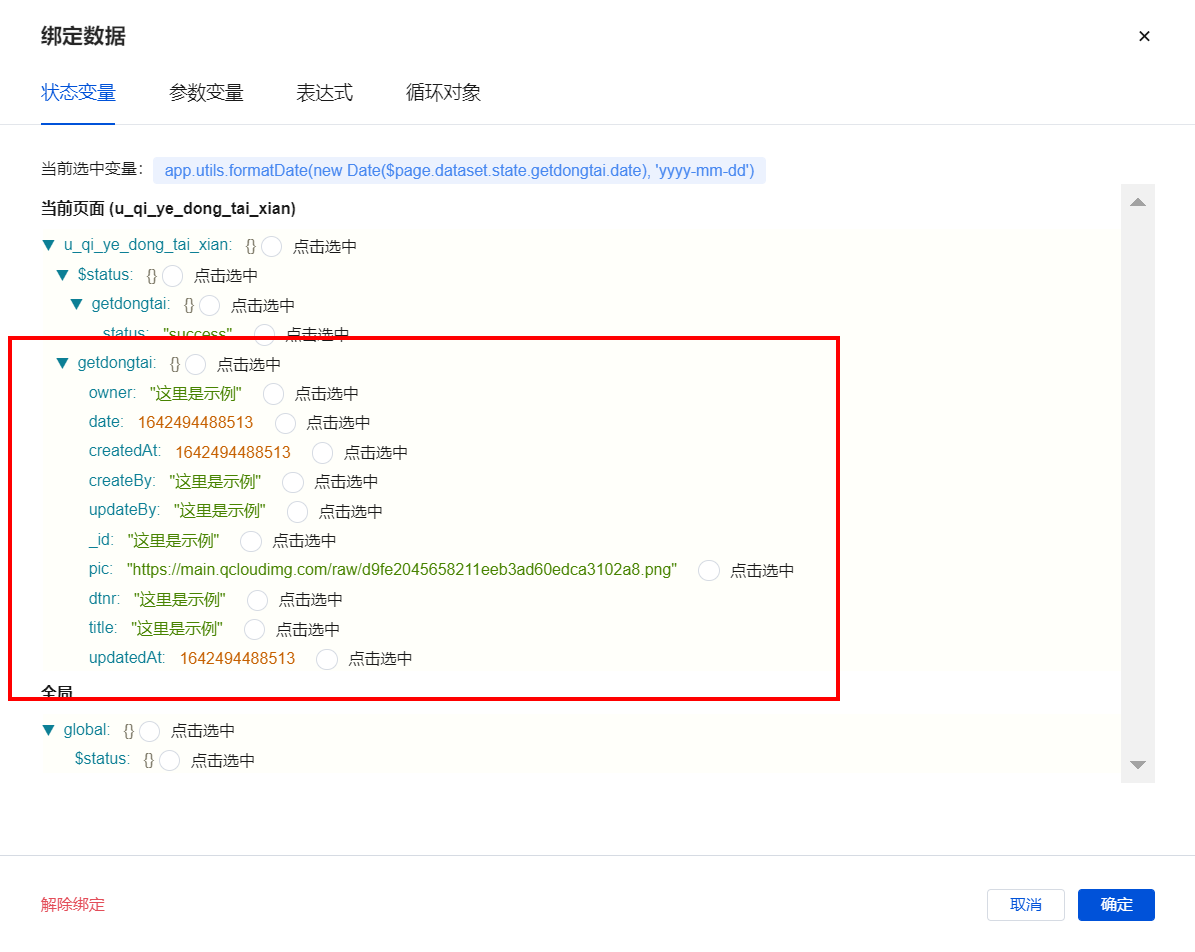The height and width of the screenshot is (952, 1195).
Task: Cancel with the 取消 button
Action: click(x=1025, y=905)
